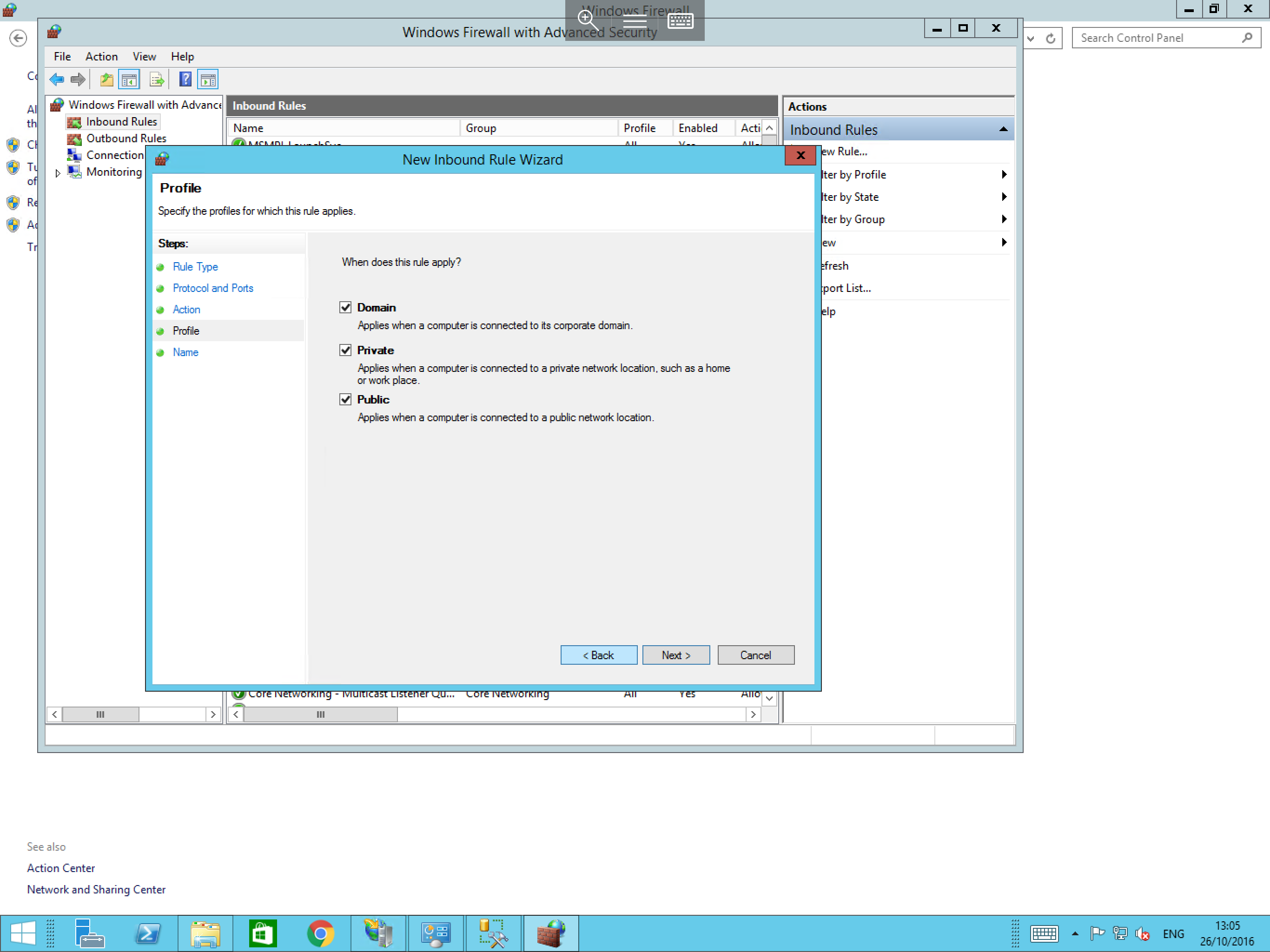Click scroll down arrow of rules list

769,698
